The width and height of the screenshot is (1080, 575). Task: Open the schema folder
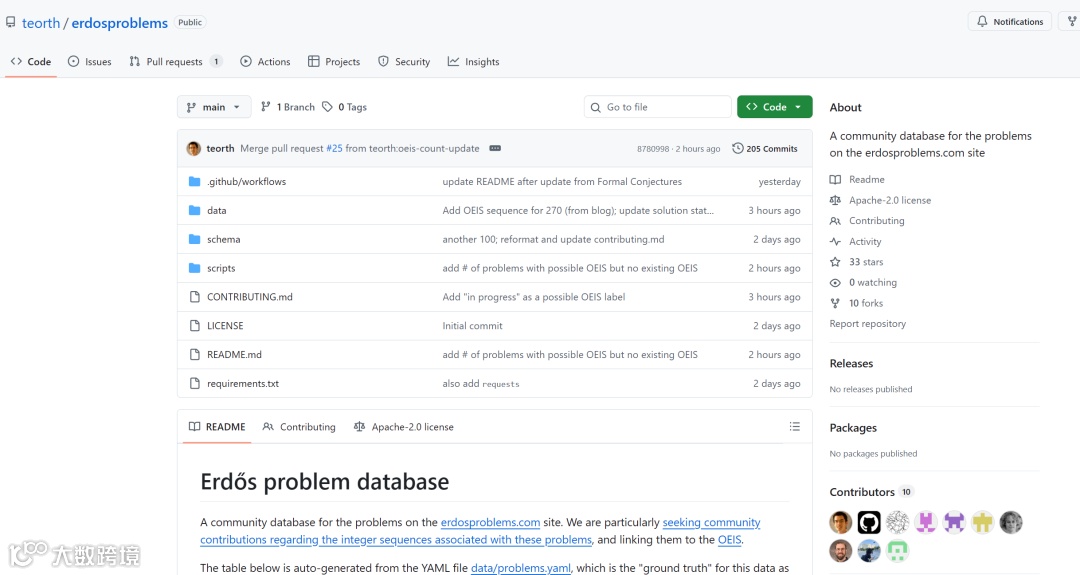click(224, 239)
